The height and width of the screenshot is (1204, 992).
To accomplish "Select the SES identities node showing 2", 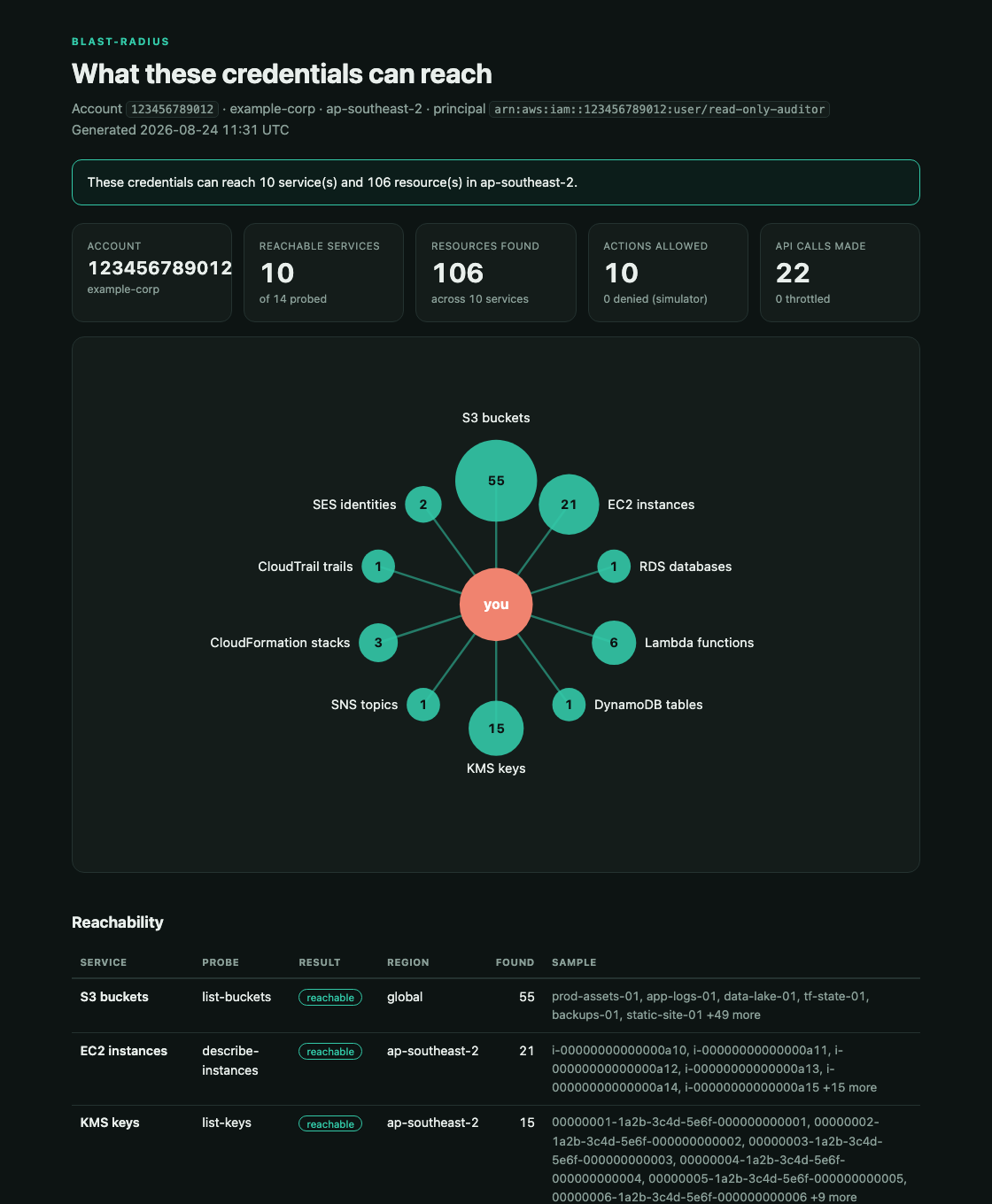I will 423,505.
